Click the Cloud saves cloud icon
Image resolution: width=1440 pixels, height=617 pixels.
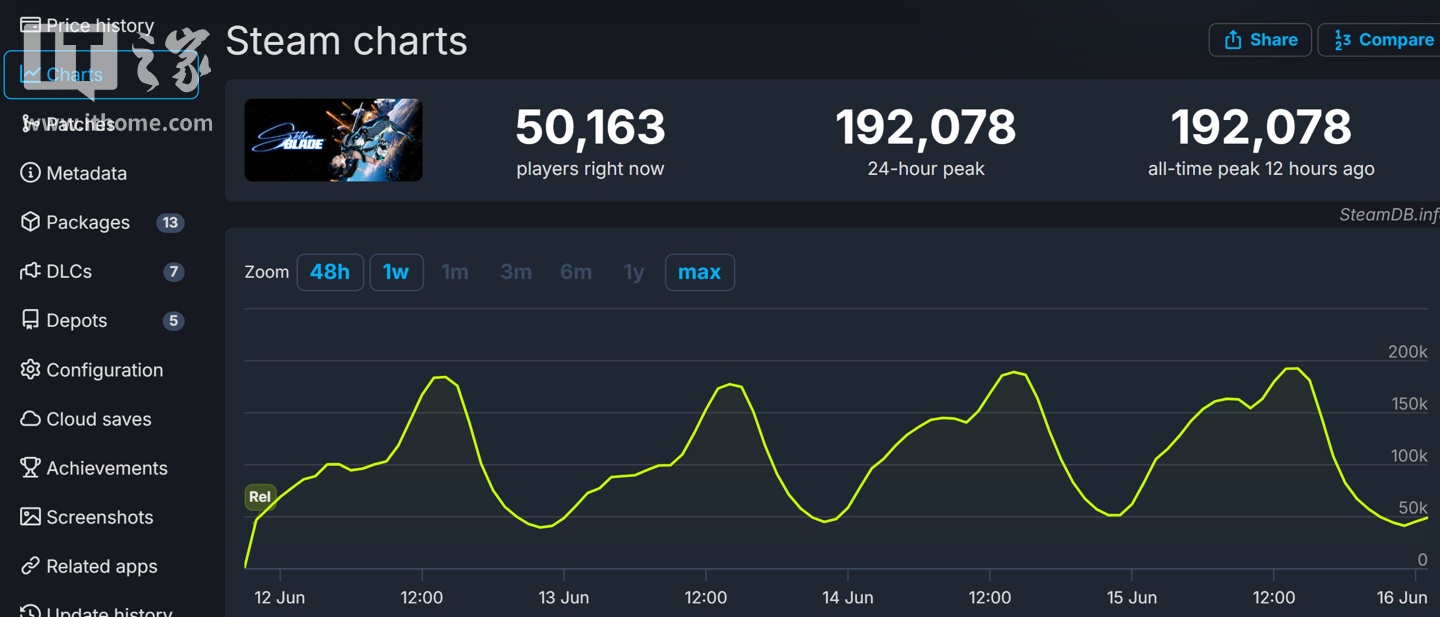coord(30,419)
